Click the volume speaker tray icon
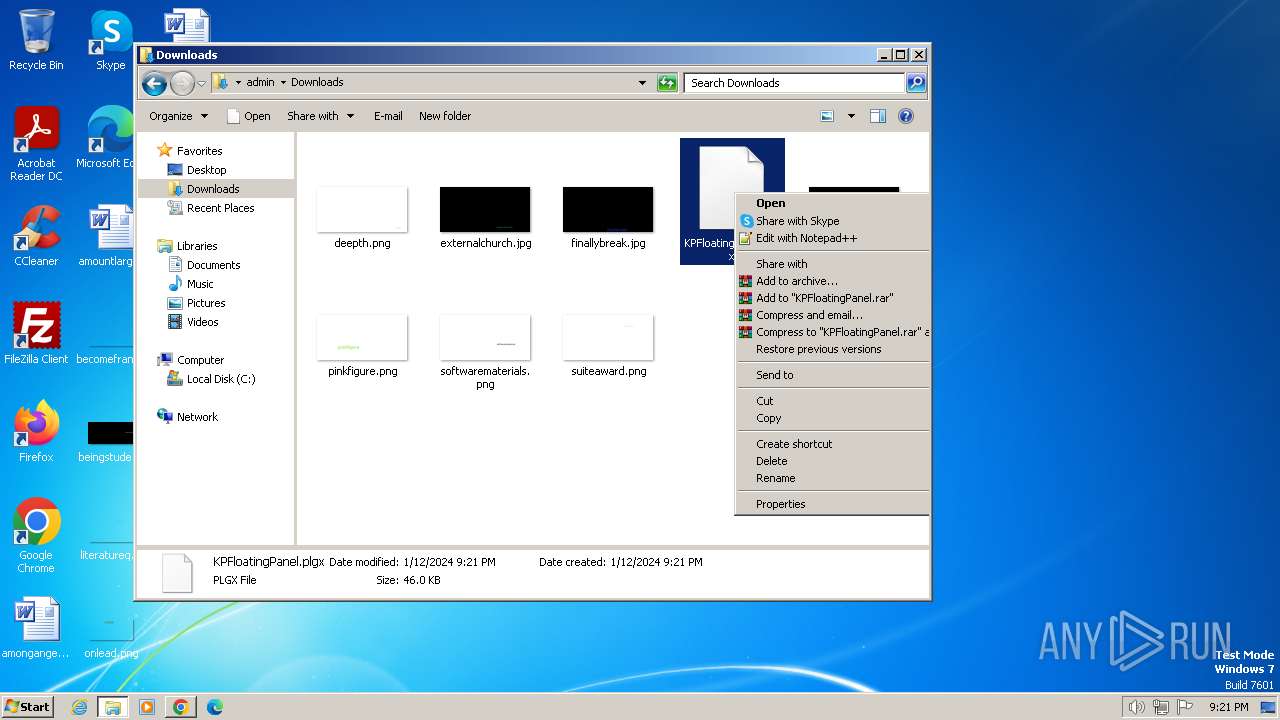The height and width of the screenshot is (720, 1280). [x=1136, y=707]
